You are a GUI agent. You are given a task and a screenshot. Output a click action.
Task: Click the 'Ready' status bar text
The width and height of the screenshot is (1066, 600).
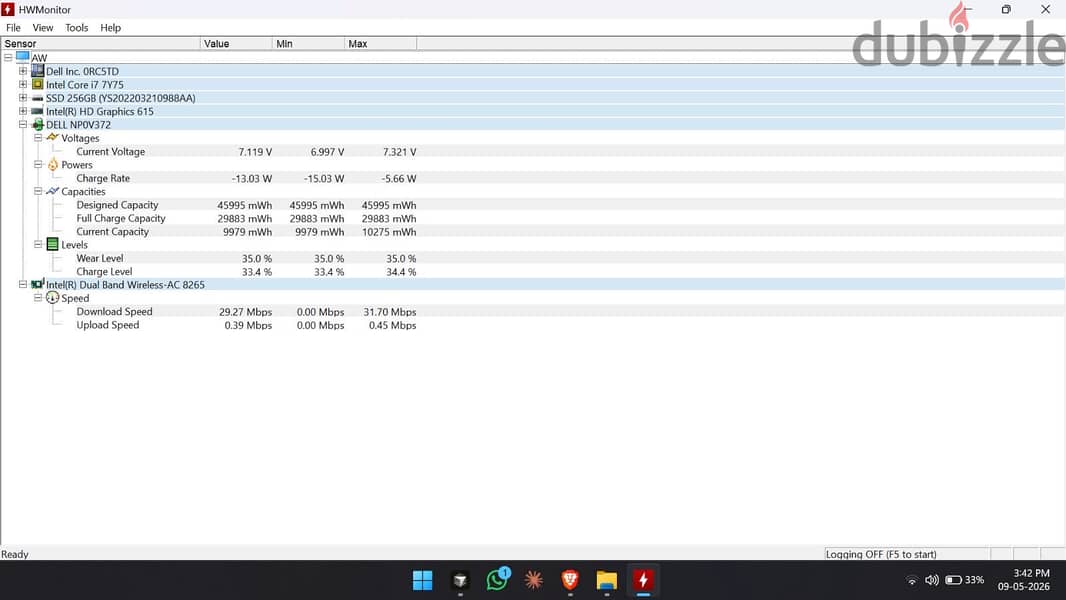tap(15, 554)
